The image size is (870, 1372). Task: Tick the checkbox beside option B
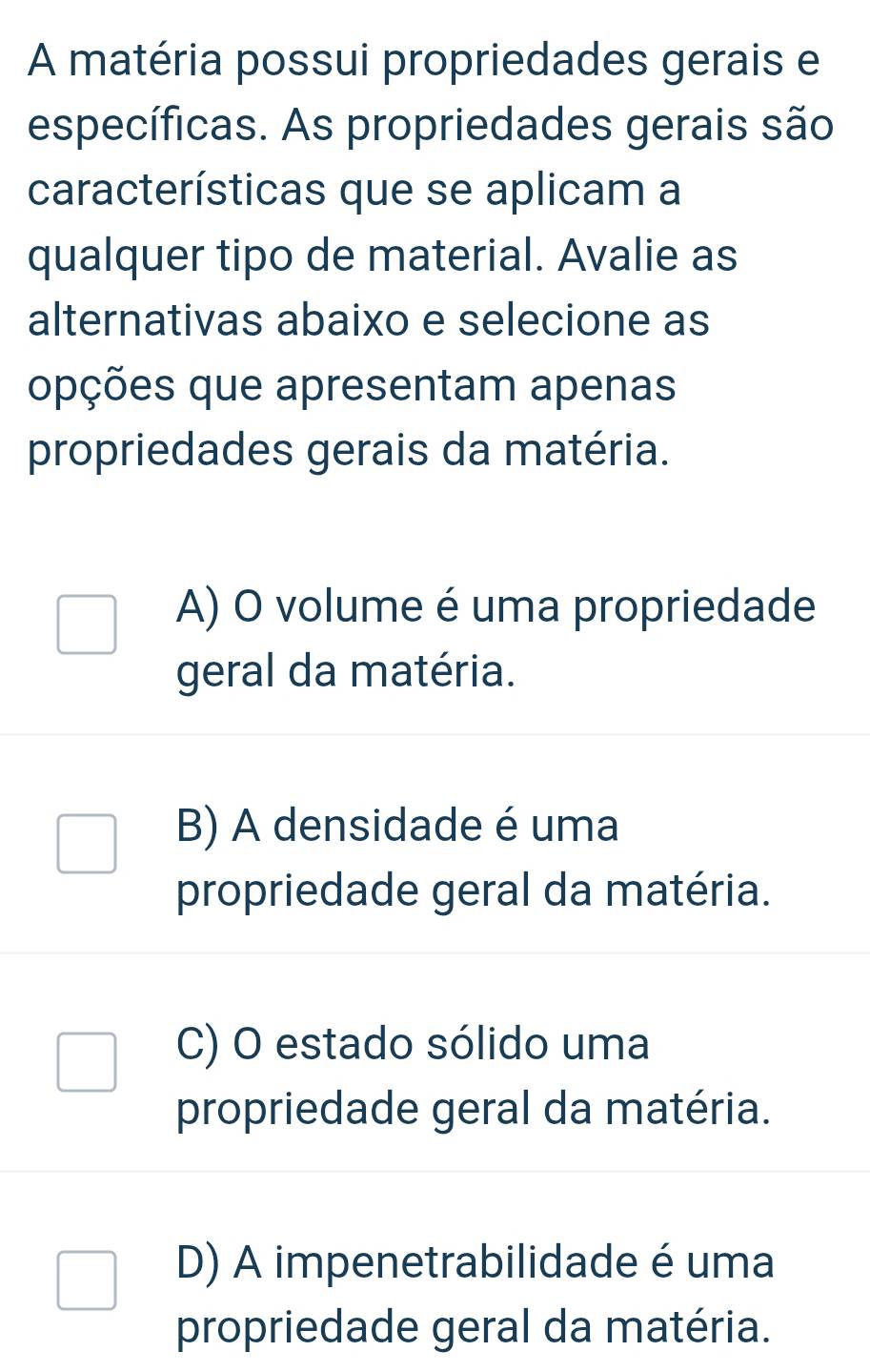coord(87,844)
